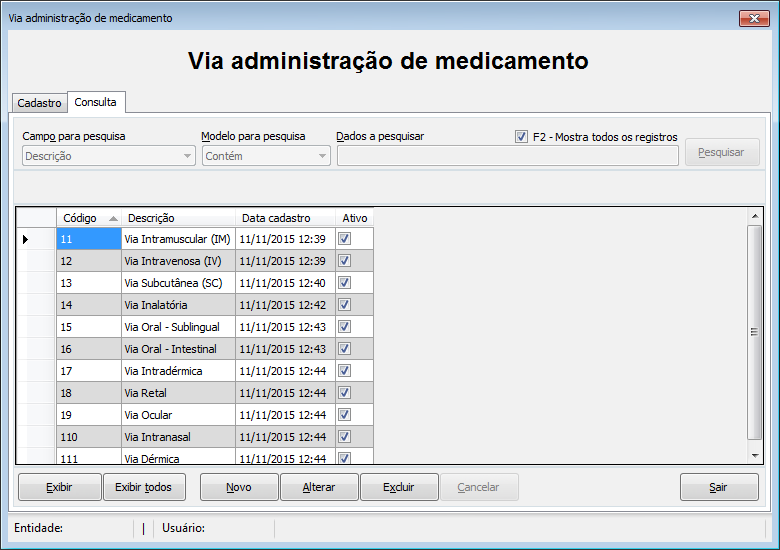Select code cell 13
This screenshot has height=550, width=780.
(89, 282)
